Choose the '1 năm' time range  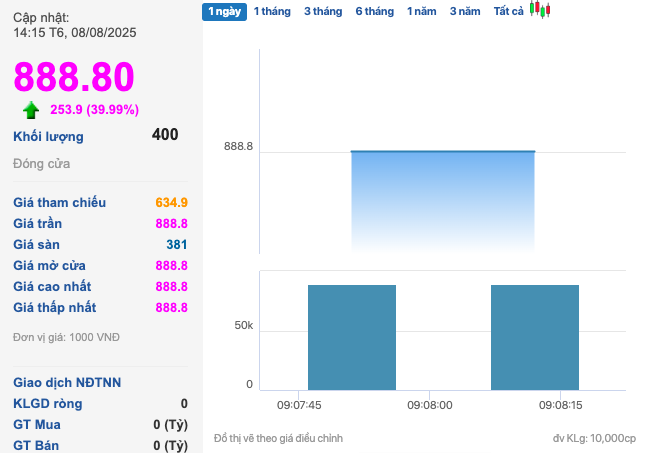pyautogui.click(x=421, y=12)
